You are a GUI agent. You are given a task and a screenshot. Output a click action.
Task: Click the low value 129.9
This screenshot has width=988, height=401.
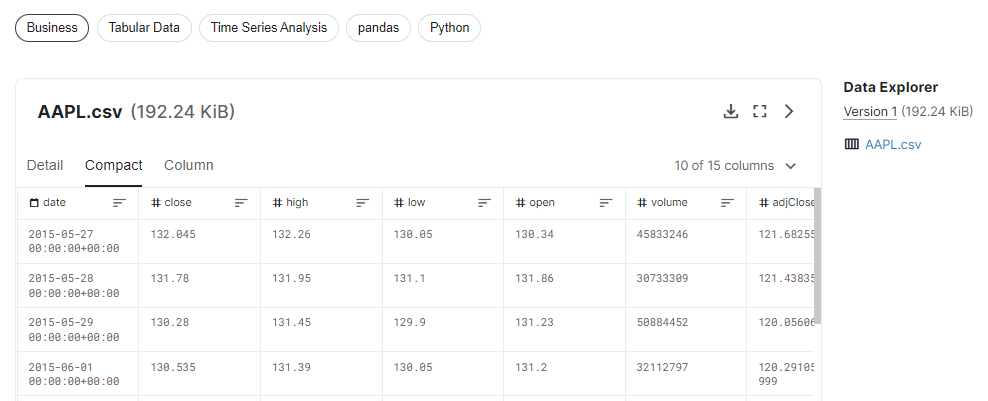[409, 323]
